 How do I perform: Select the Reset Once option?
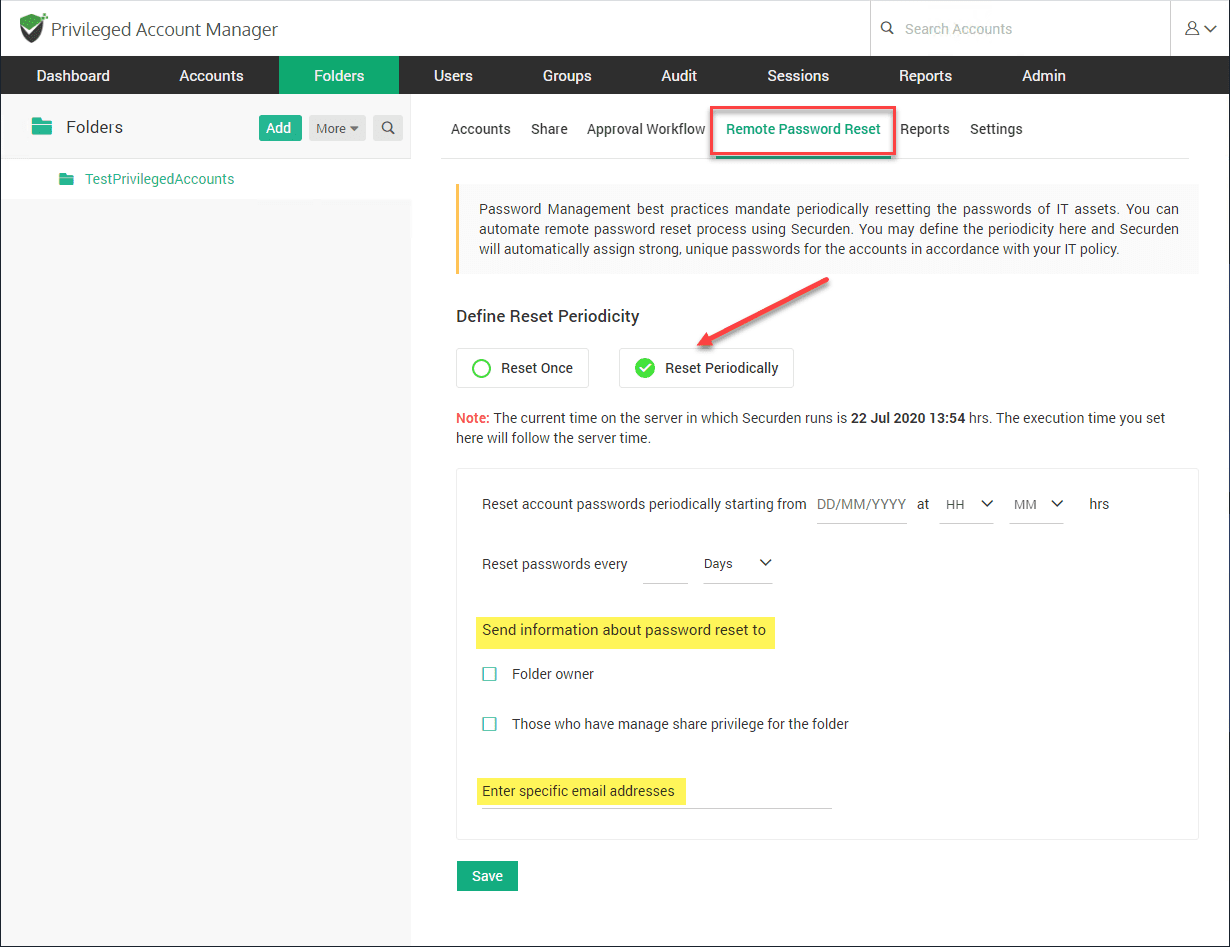coord(522,368)
